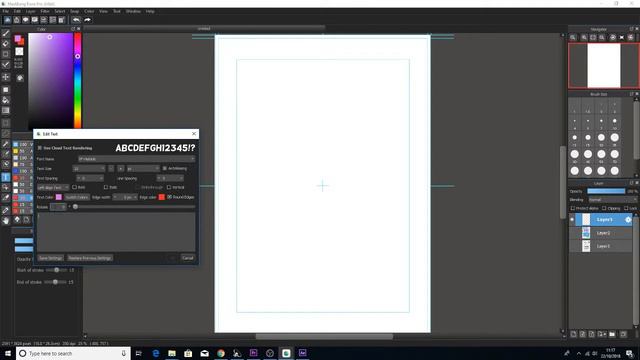The height and width of the screenshot is (360, 640).
Task: Open the Text Spacing dropdown
Action: tap(90, 178)
